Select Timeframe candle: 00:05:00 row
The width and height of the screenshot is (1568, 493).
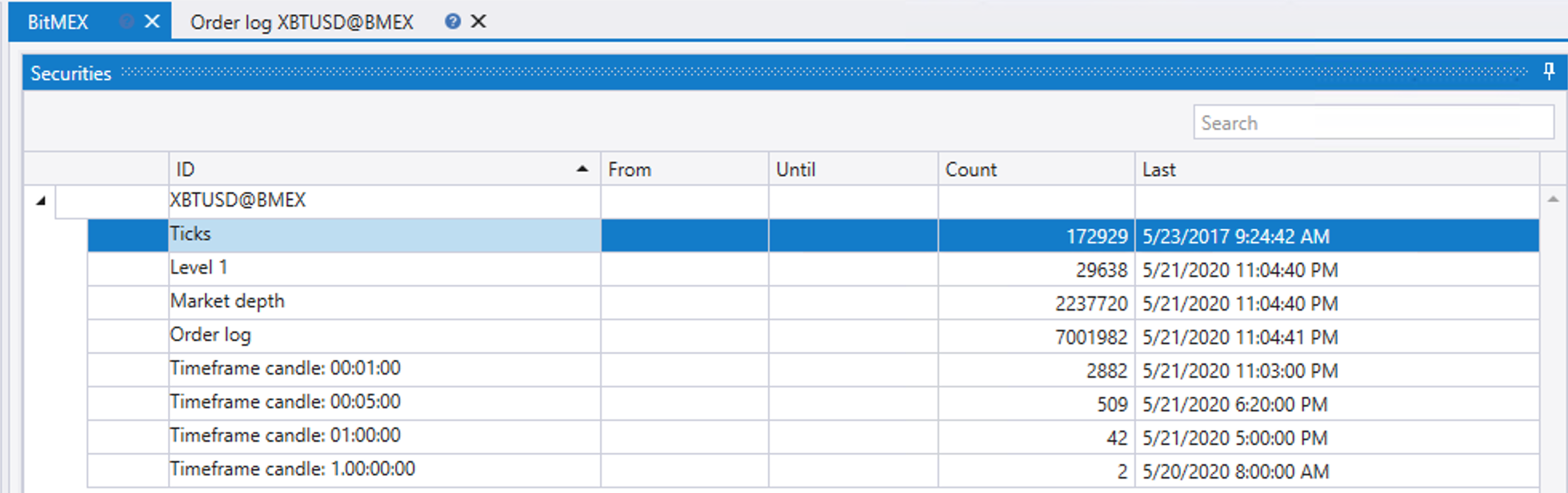813,403
